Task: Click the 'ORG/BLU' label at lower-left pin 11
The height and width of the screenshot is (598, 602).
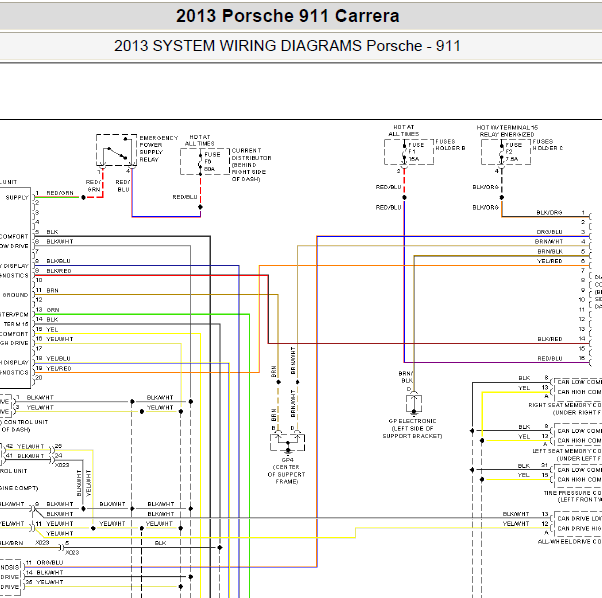Action: 50,563
